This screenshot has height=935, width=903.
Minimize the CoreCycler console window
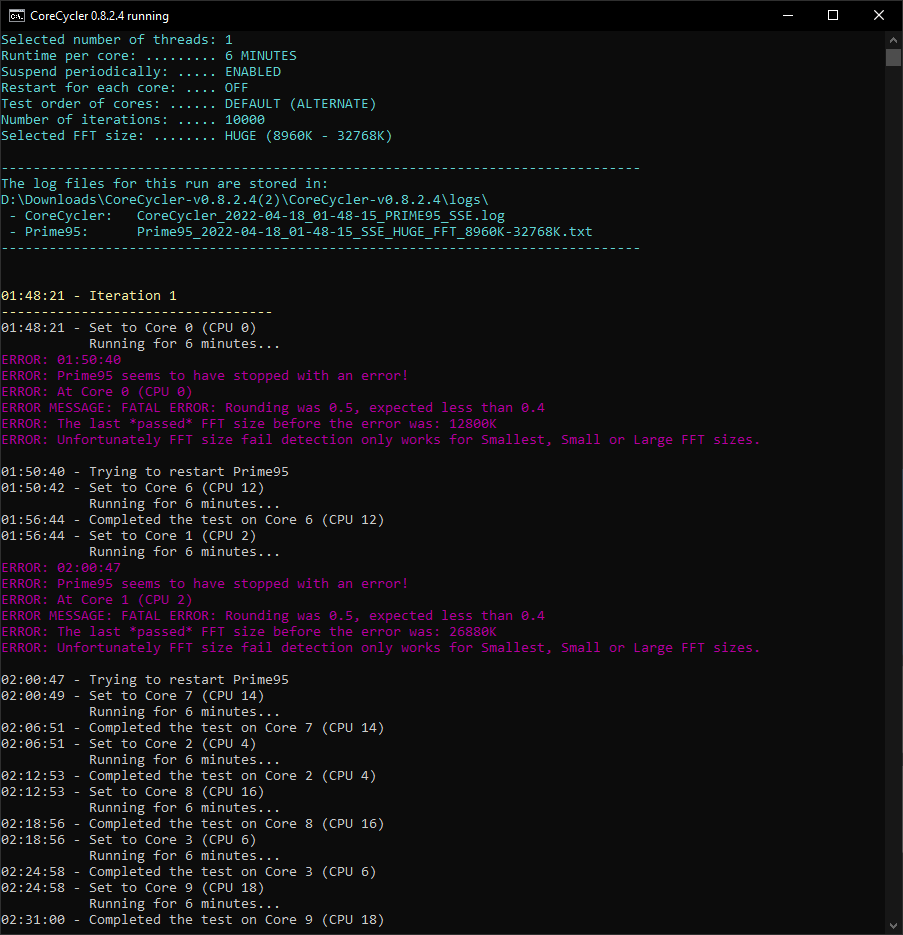coord(788,15)
